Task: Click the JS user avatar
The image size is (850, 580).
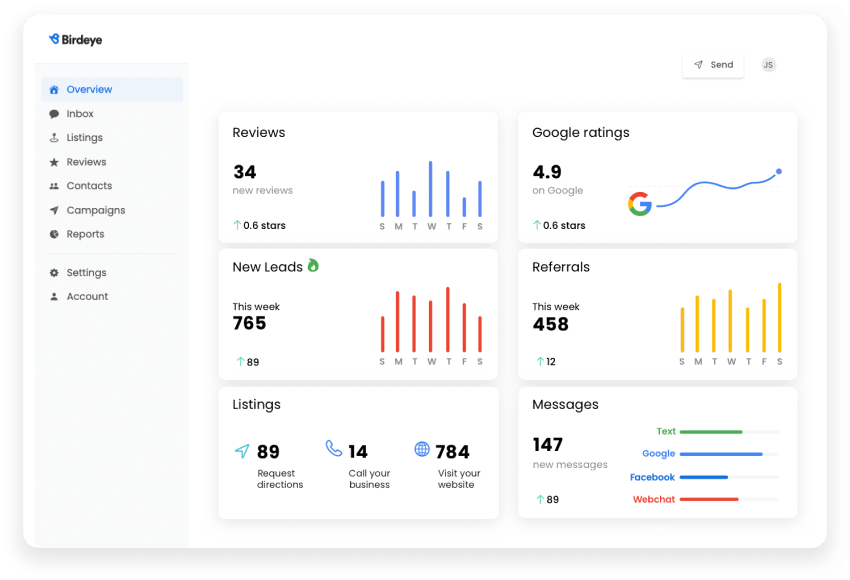Action: coord(768,65)
